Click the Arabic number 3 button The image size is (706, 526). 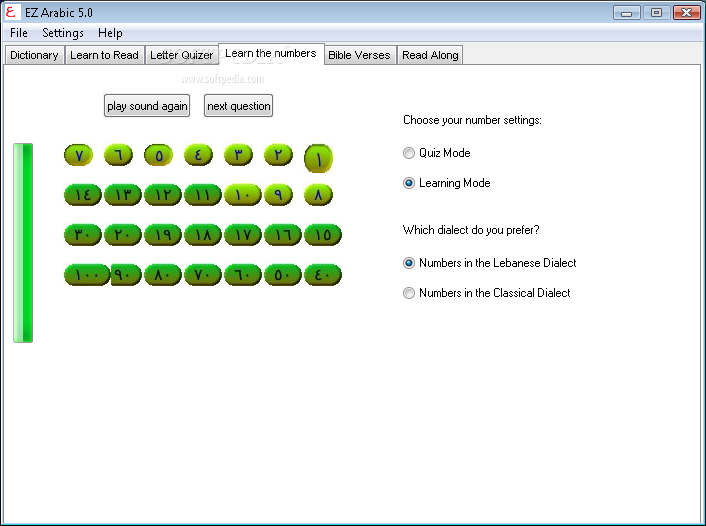click(x=238, y=155)
